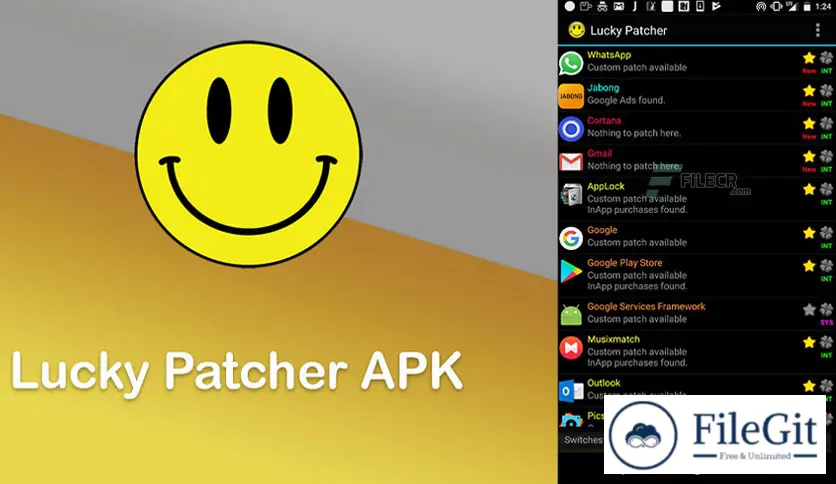The width and height of the screenshot is (836, 484).
Task: Click the clover icon in the AppLock row
Action: coord(826,189)
